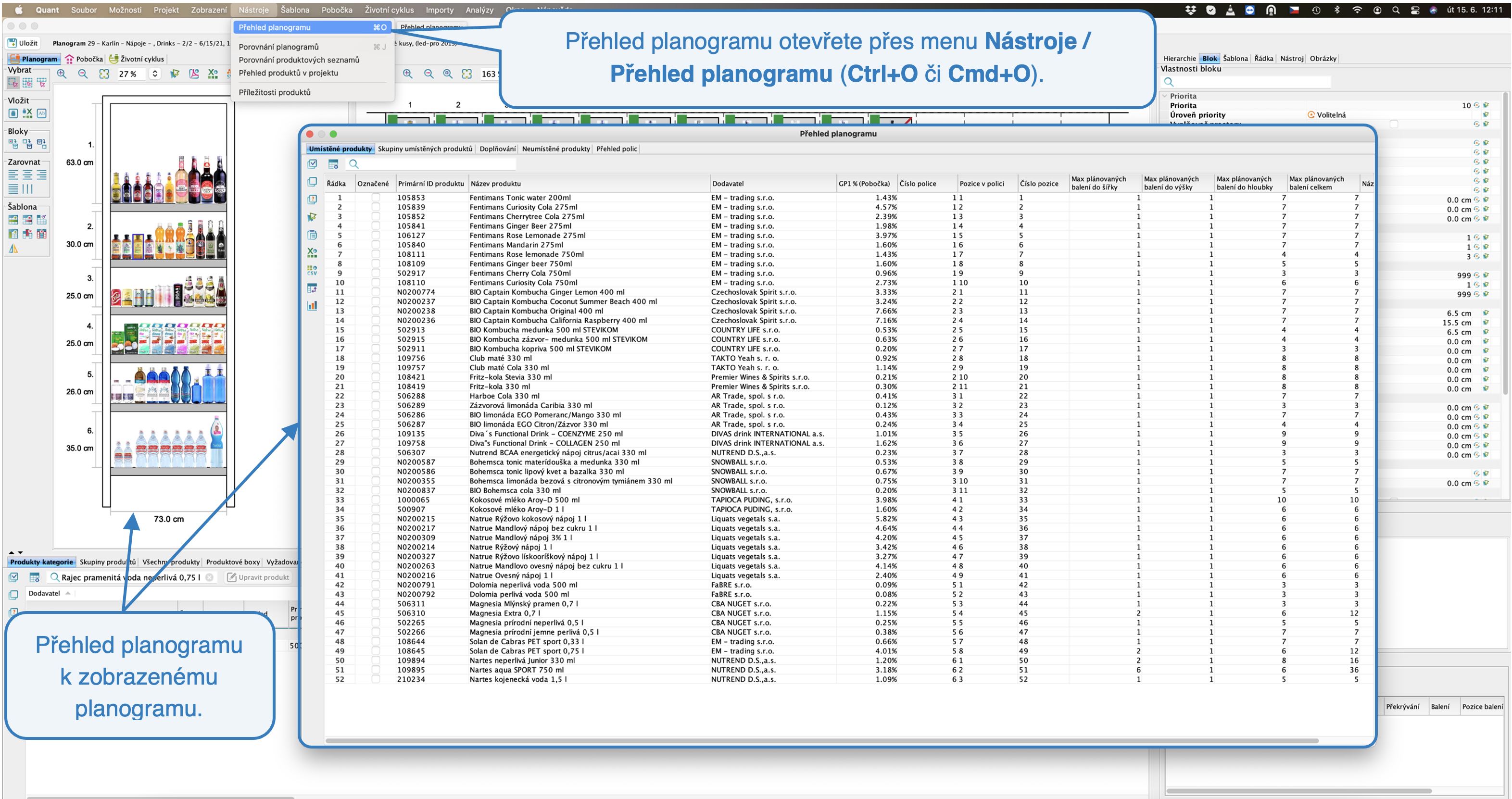Align center using the Zarovnat panel
Screen dimensions: 1512x799
click(27, 175)
